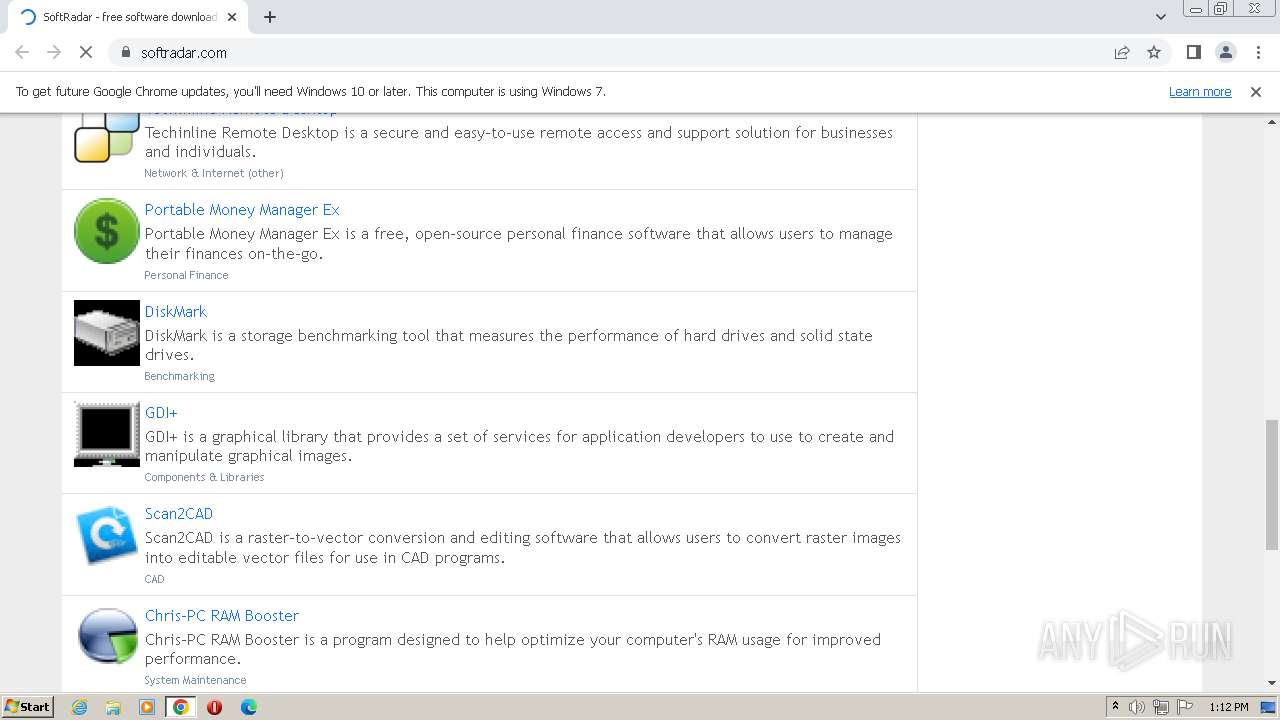Image resolution: width=1280 pixels, height=720 pixels.
Task: Bookmark this tab with the star icon
Action: click(x=1154, y=52)
